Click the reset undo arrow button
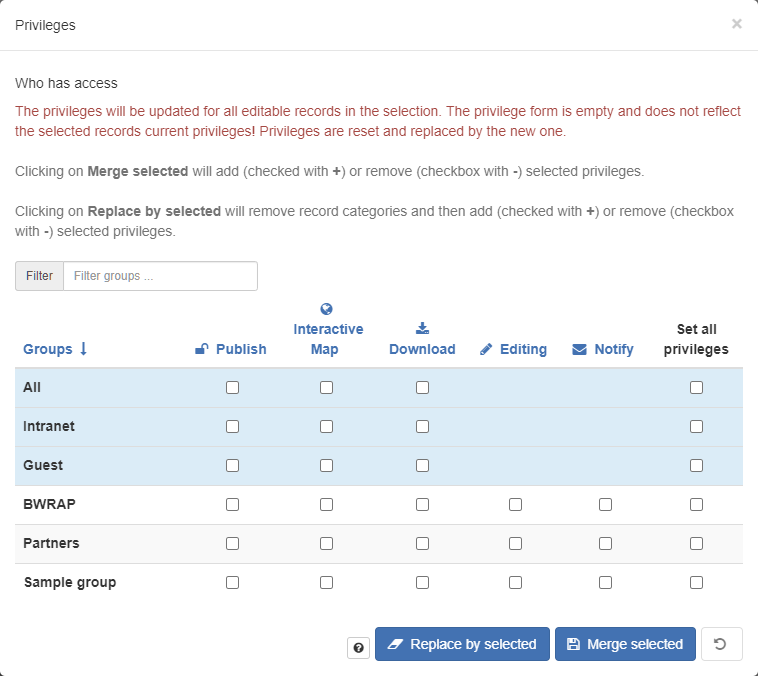This screenshot has width=758, height=676. click(x=721, y=644)
